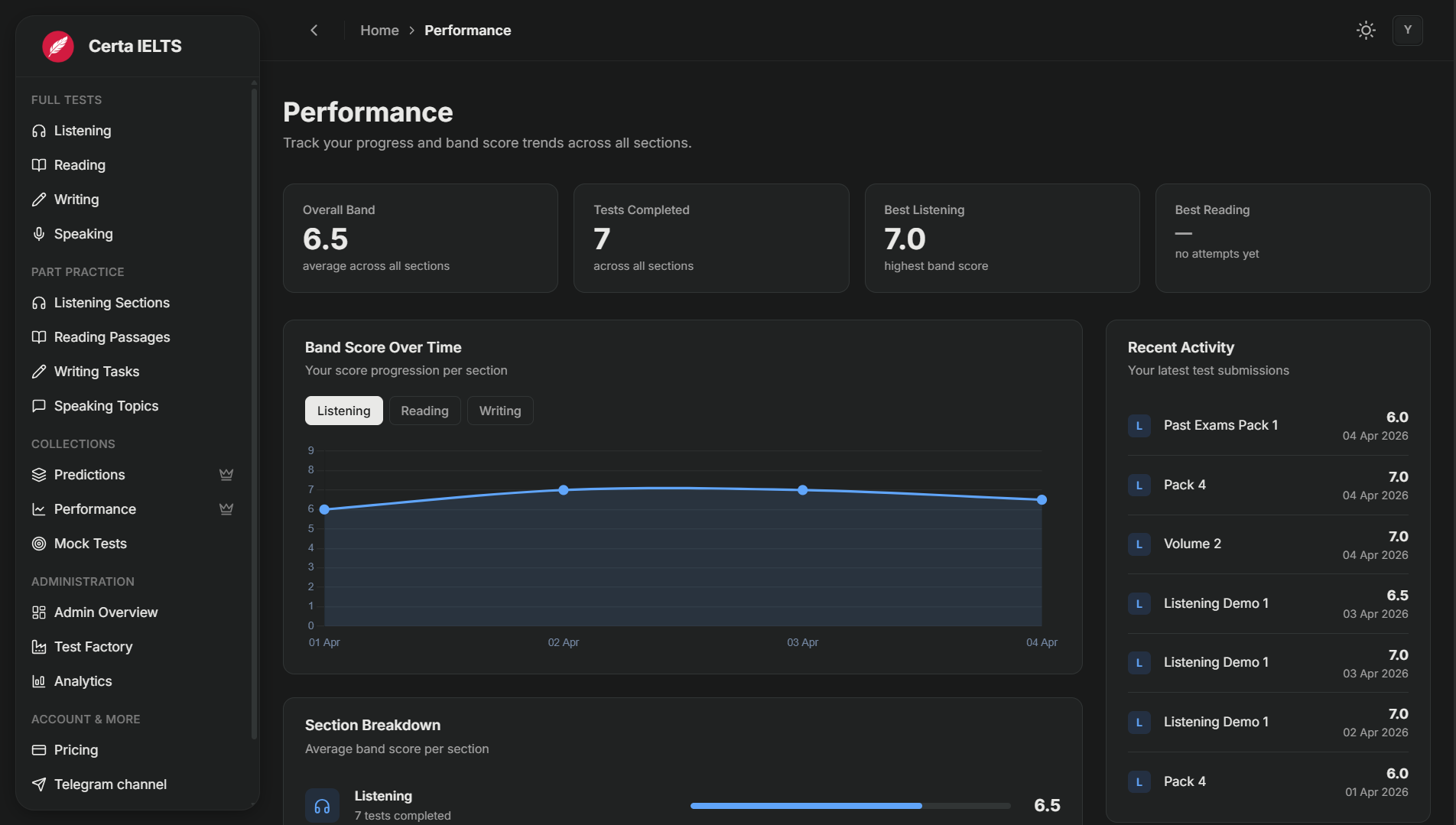1456x825 pixels.
Task: Click the pencil icon beside Writing Tasks
Action: click(x=39, y=372)
